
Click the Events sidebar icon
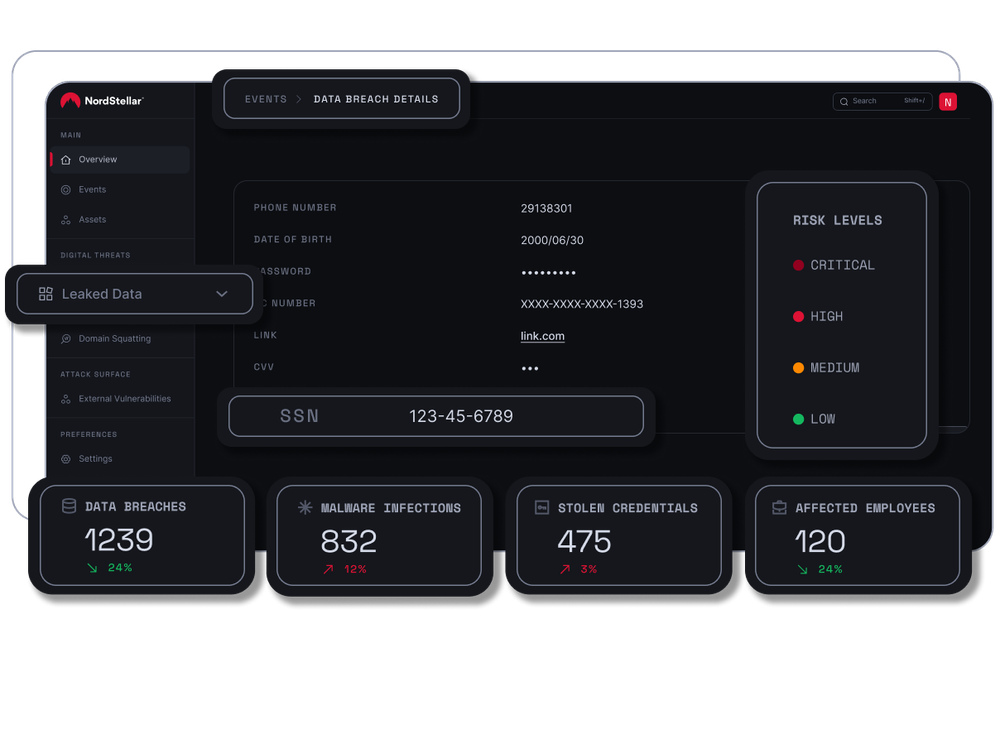coord(66,190)
